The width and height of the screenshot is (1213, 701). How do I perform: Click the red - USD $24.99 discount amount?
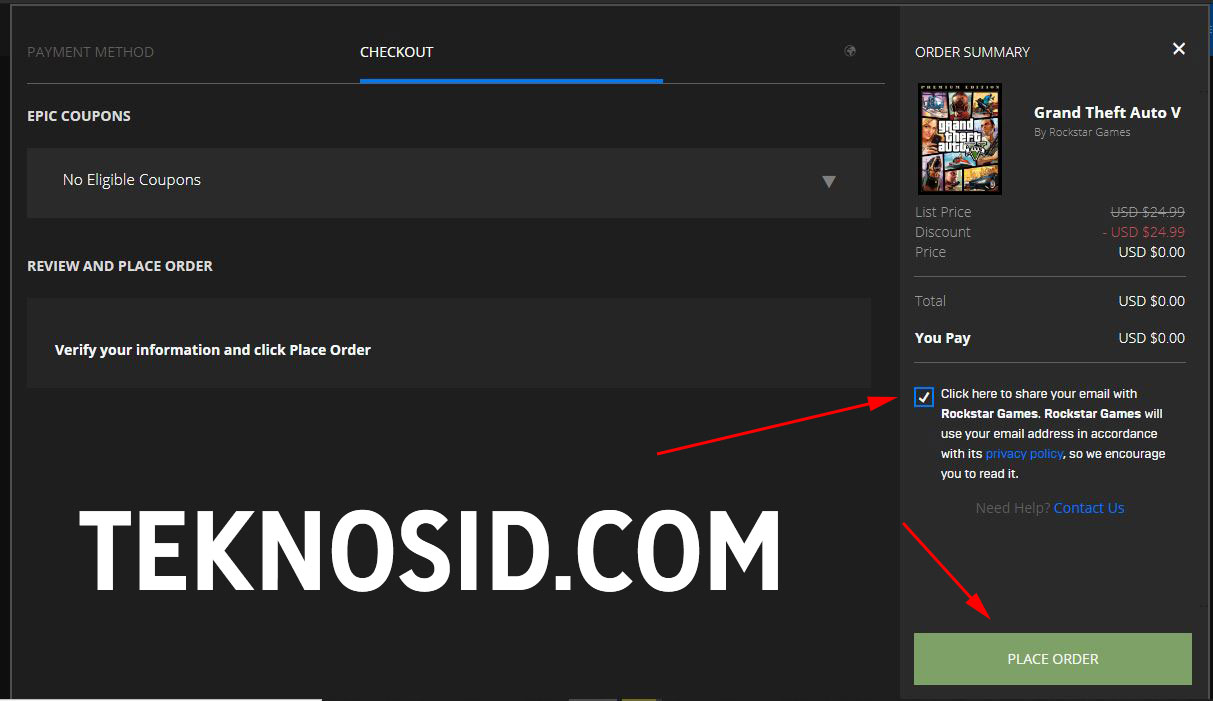1144,232
